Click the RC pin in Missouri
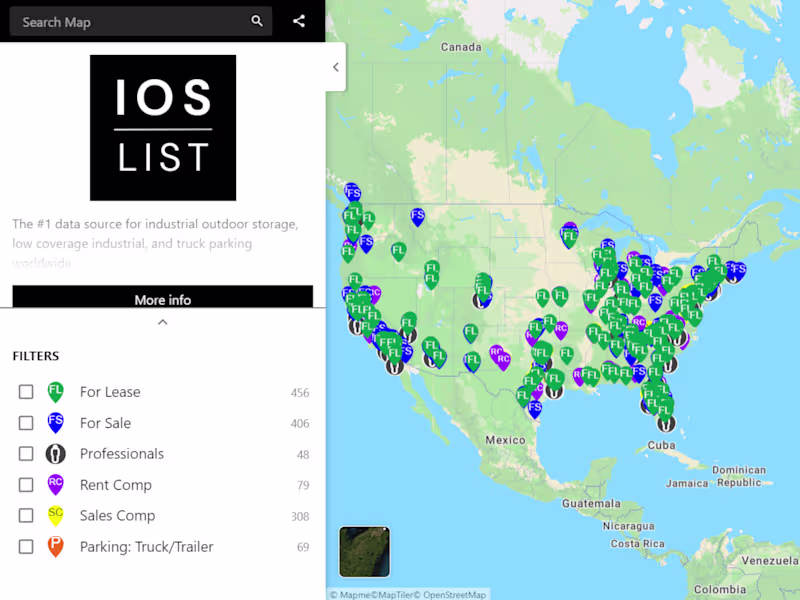Viewport: 800px width, 600px height. [561, 330]
